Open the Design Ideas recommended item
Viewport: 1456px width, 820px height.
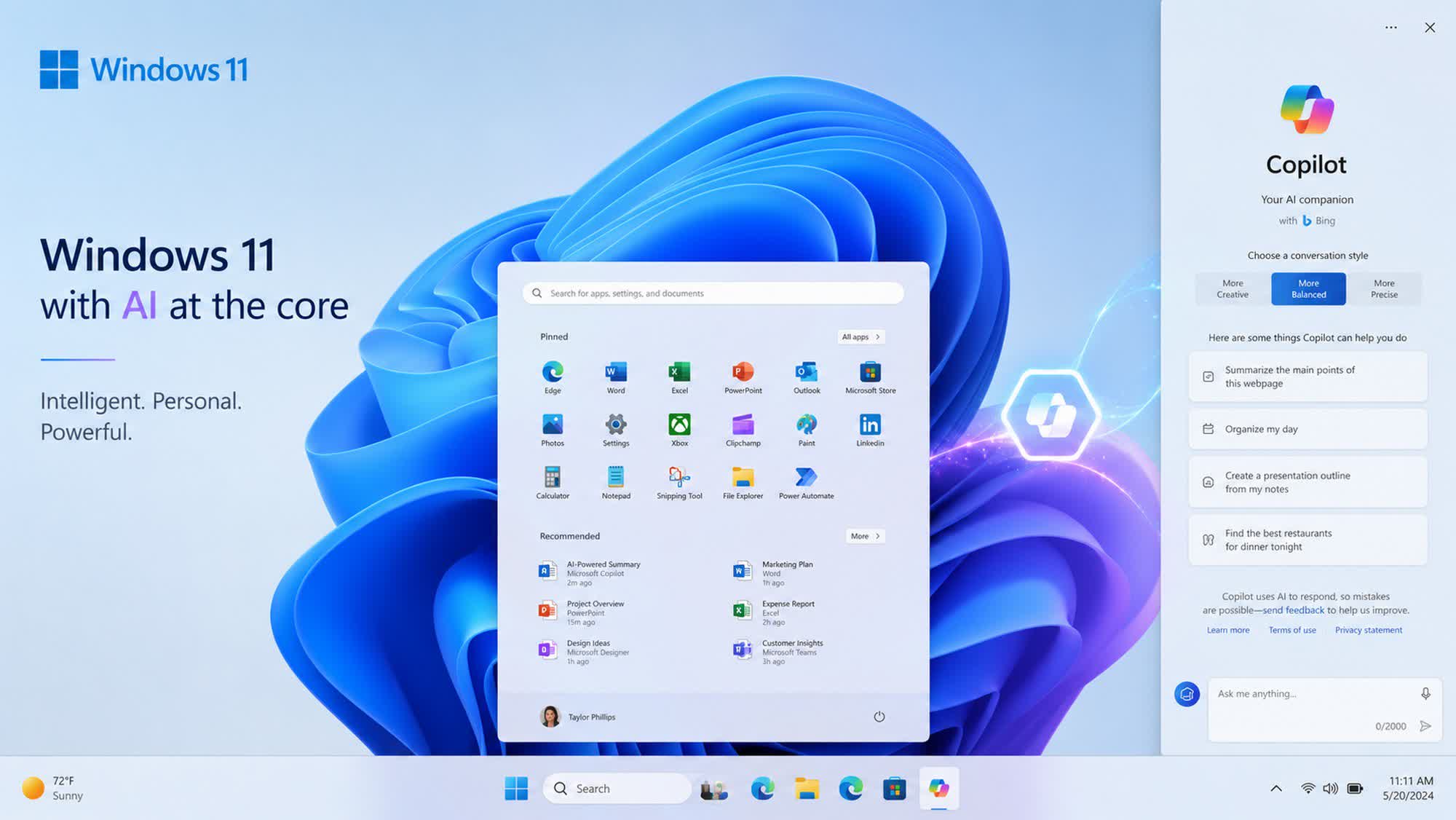tap(584, 651)
